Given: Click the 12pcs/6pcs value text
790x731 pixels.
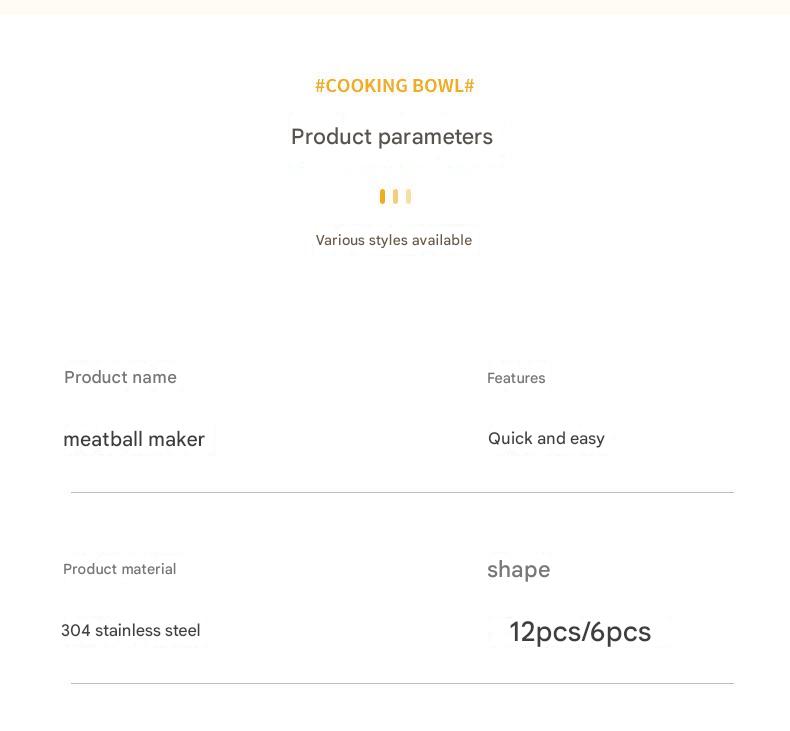Looking at the screenshot, I should click(x=580, y=632).
